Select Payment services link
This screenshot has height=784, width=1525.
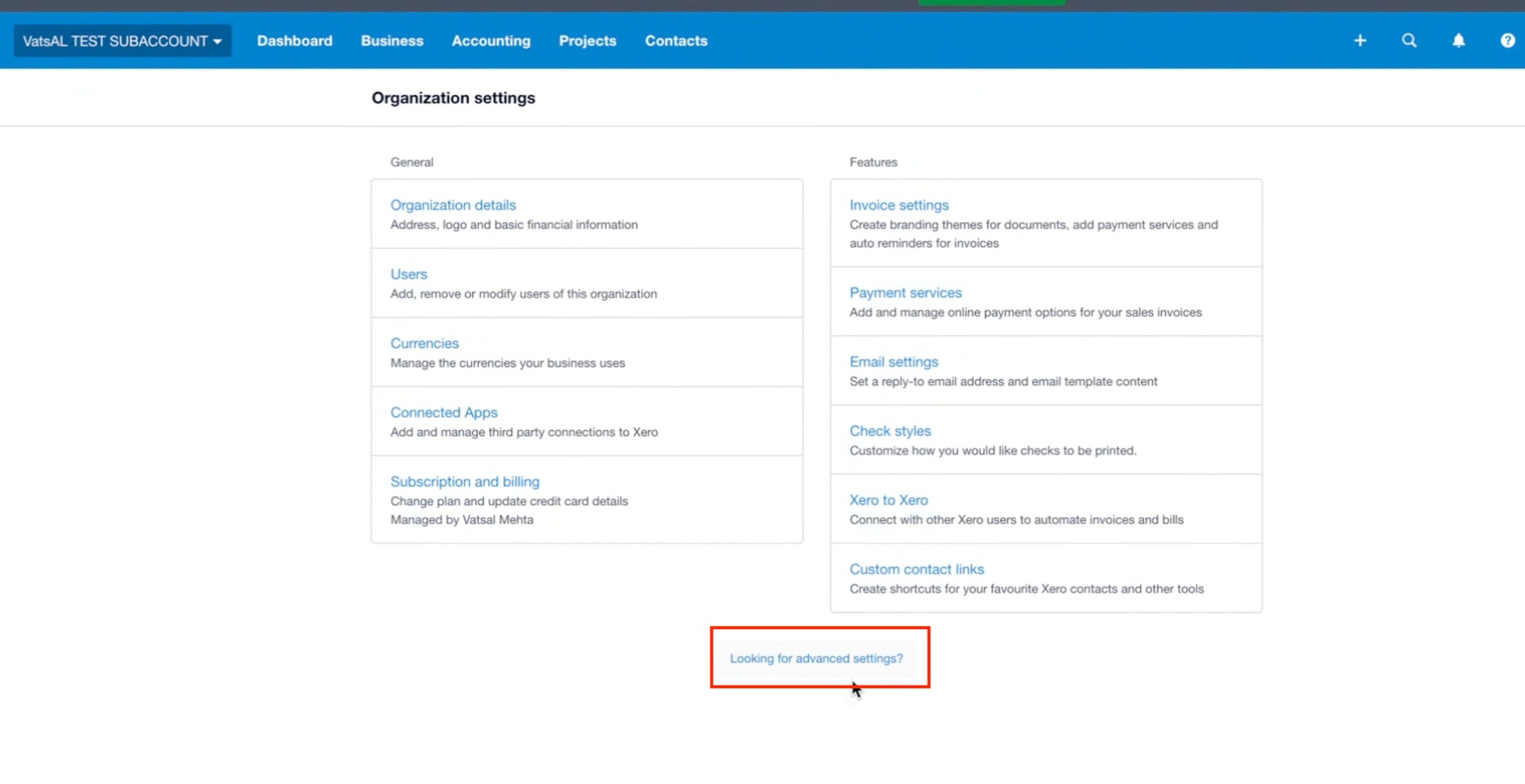click(905, 293)
